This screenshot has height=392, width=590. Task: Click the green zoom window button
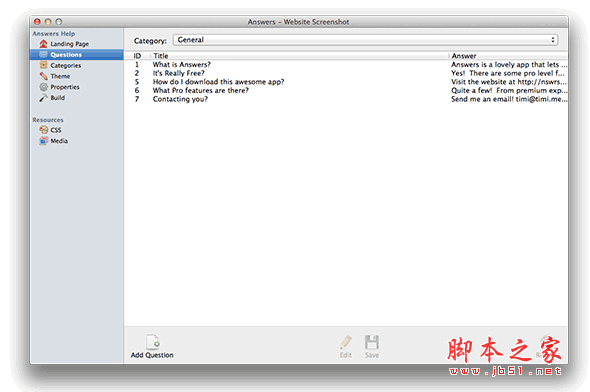coord(59,22)
